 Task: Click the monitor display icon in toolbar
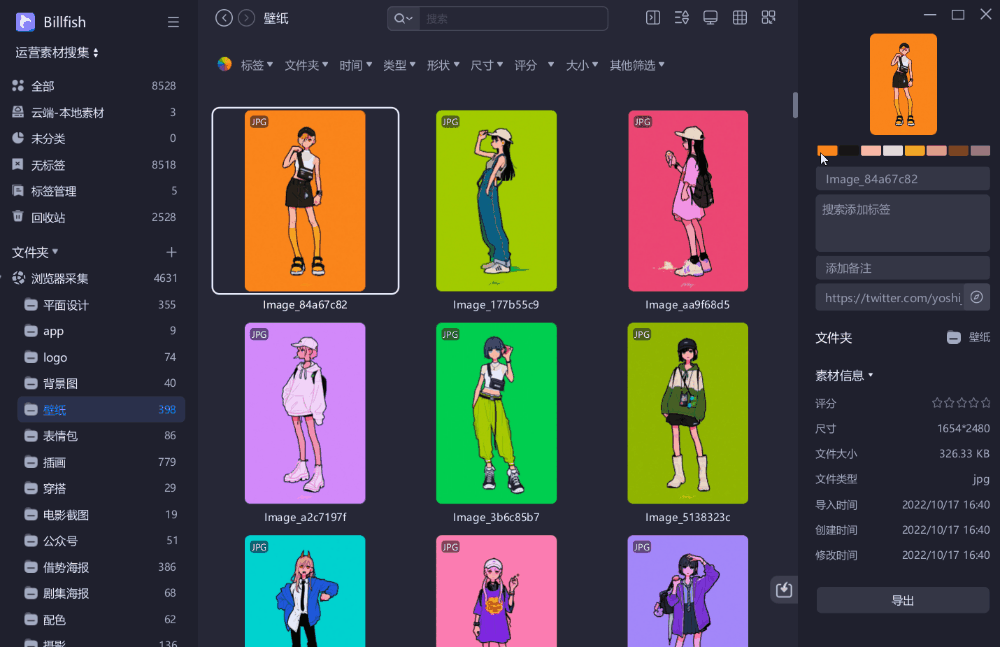(x=710, y=17)
